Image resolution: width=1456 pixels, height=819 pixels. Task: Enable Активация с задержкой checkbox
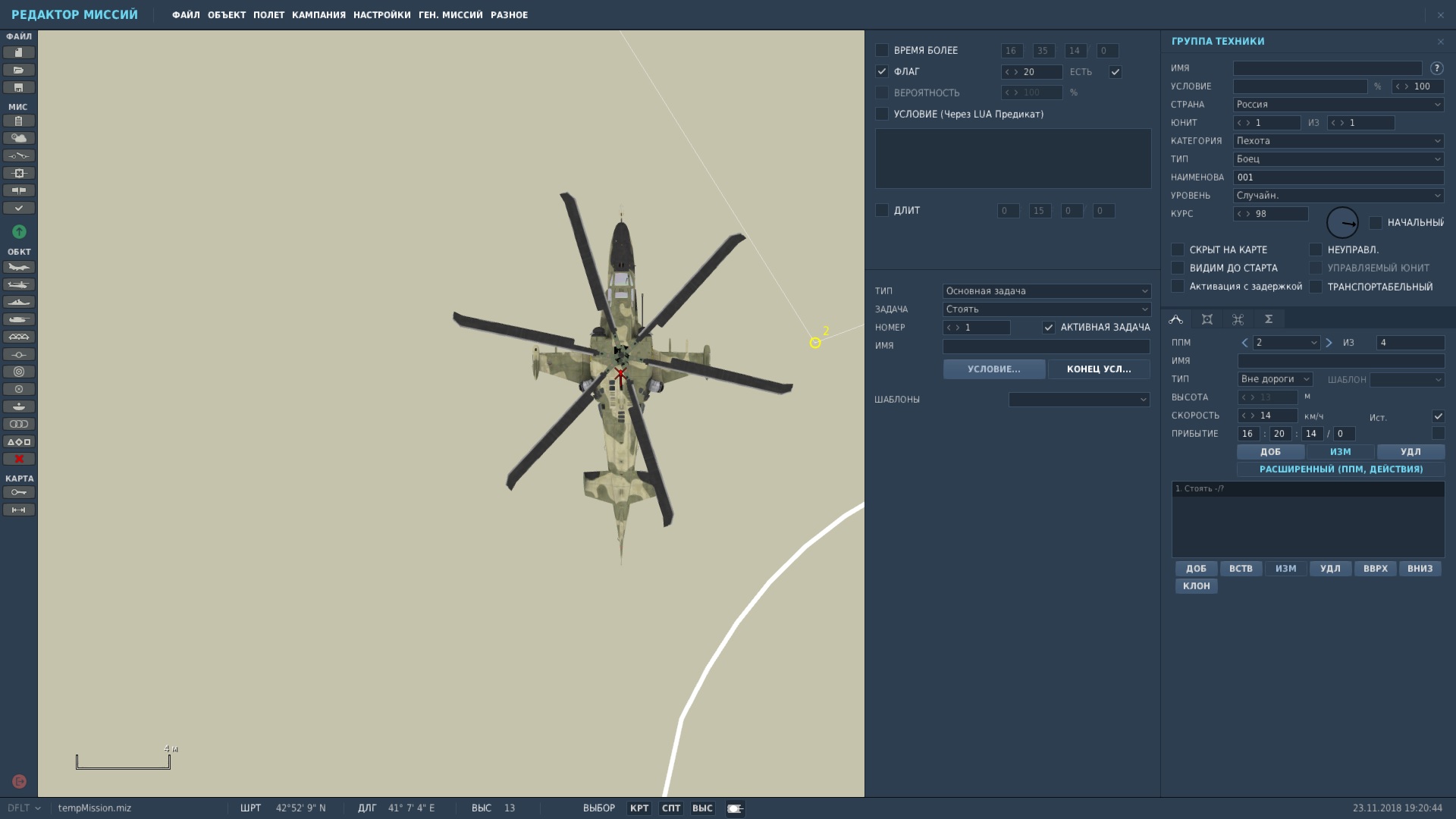click(x=1178, y=286)
